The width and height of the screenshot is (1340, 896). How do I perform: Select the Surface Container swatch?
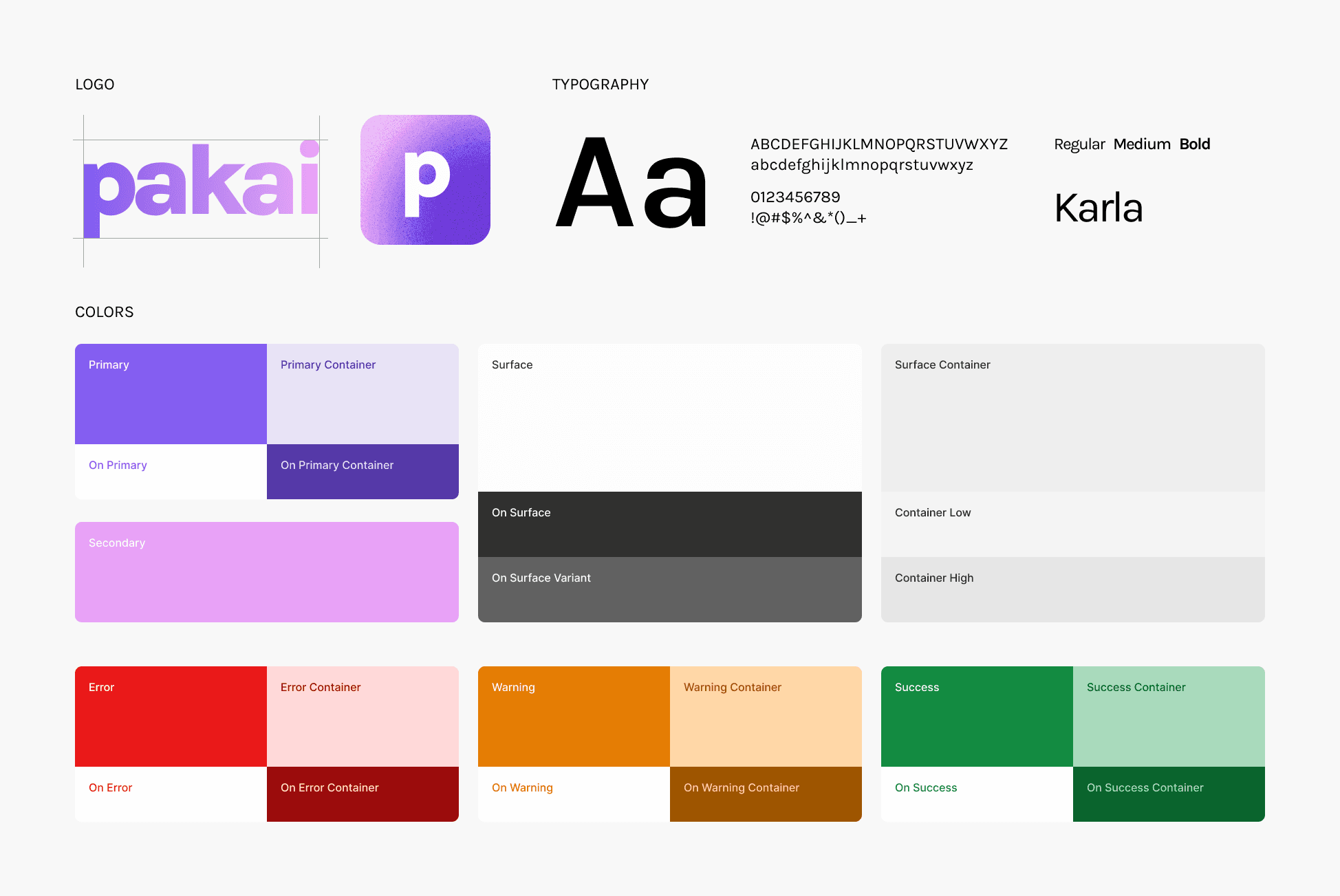coord(1072,417)
